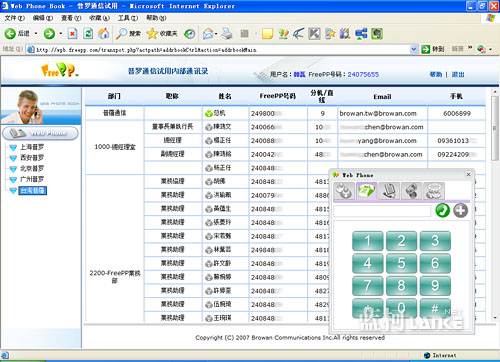The height and width of the screenshot is (362, 500).
Task: Click the 2200-FreePP department cell
Action: 115,277
